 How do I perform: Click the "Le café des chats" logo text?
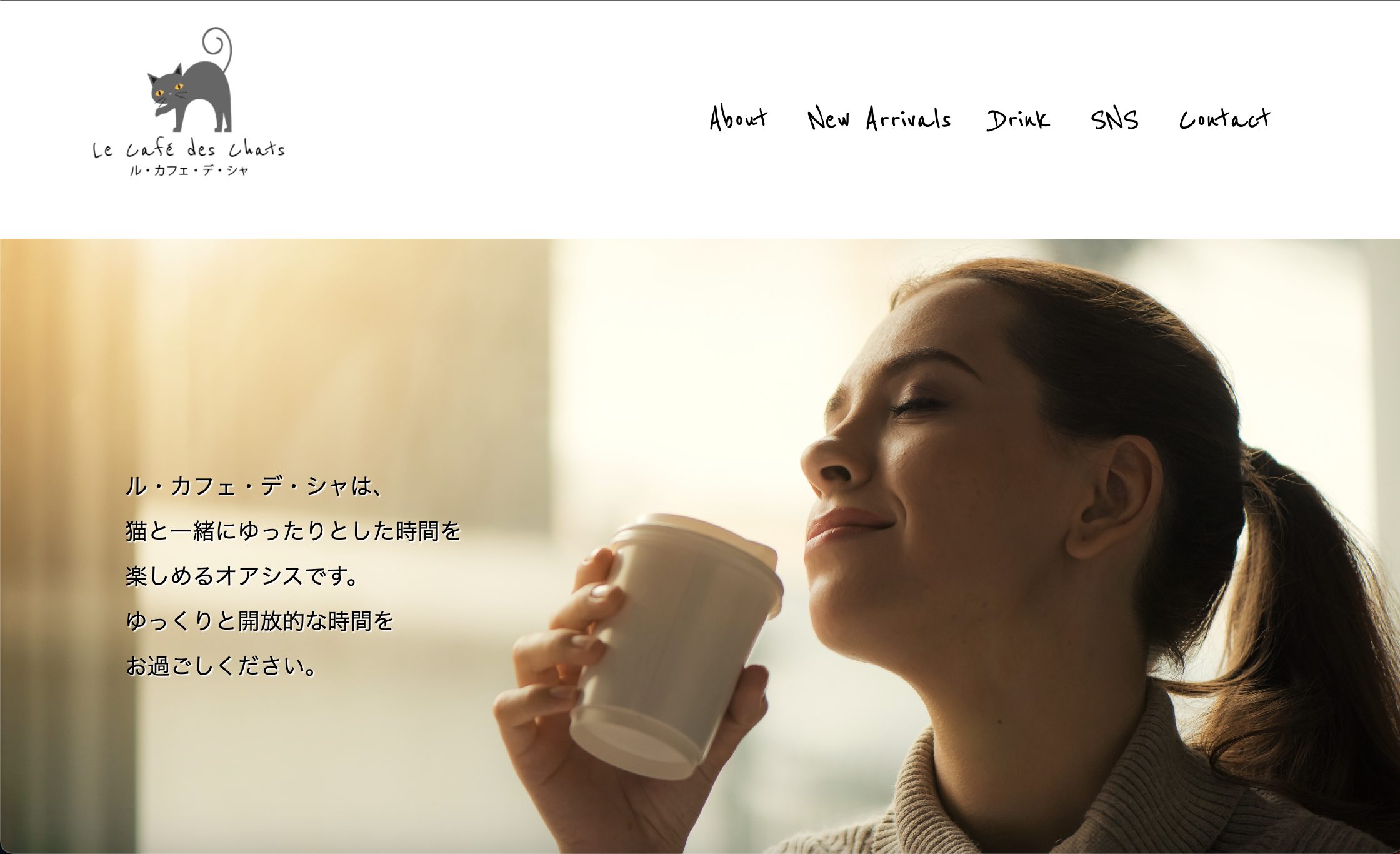tap(189, 149)
